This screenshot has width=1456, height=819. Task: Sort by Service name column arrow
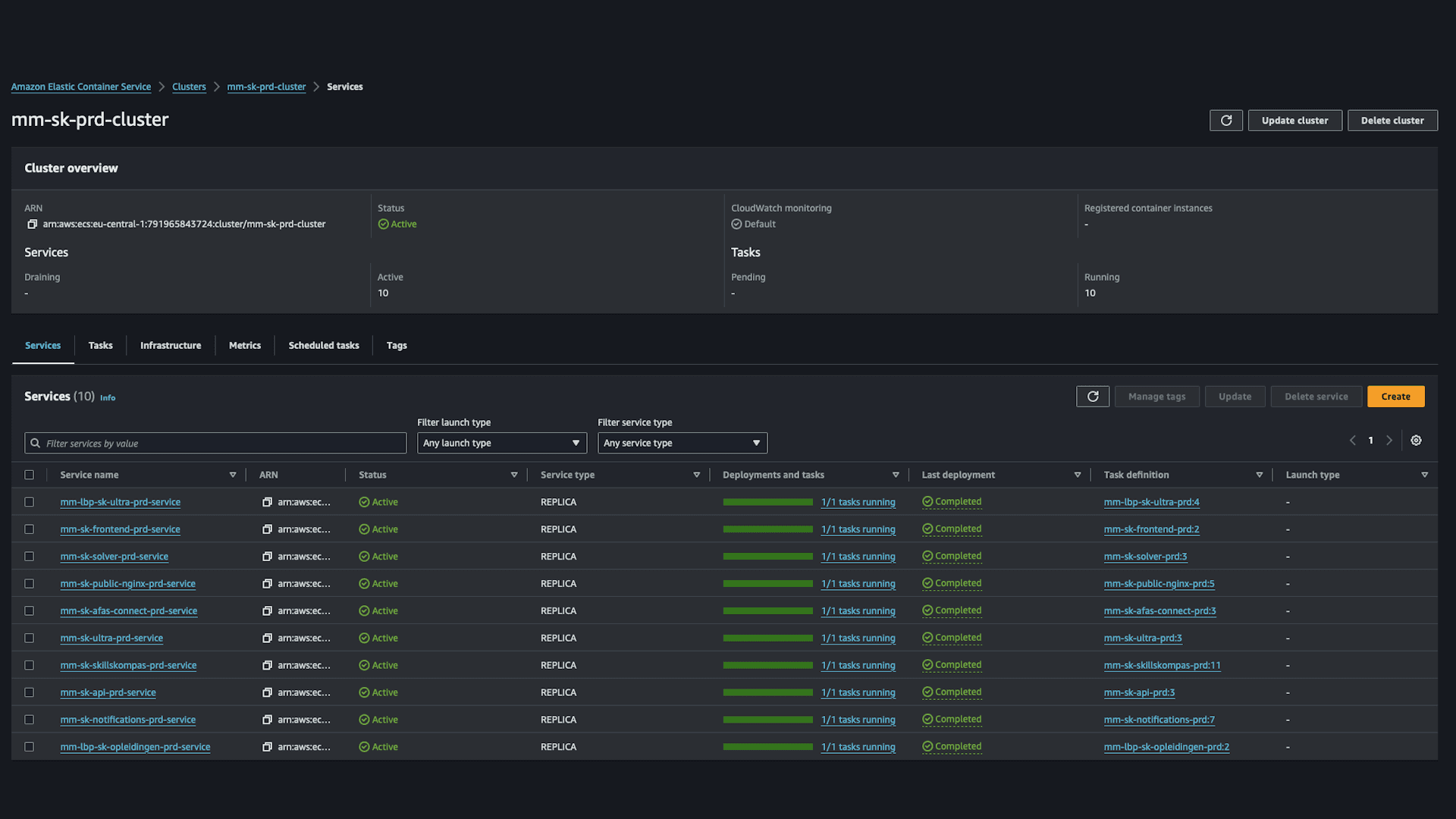click(x=233, y=475)
